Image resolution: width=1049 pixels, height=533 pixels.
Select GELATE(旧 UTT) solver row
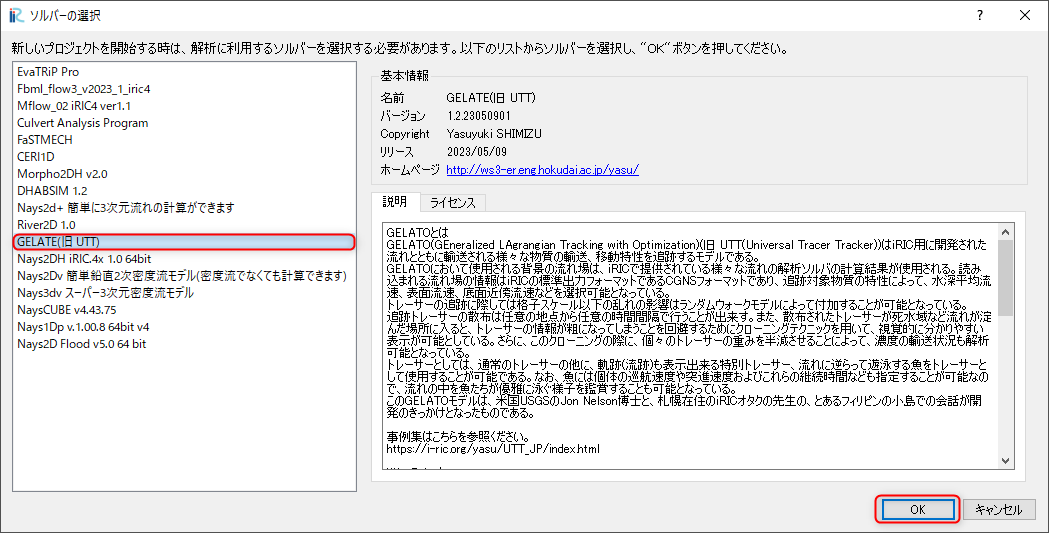coord(184,242)
